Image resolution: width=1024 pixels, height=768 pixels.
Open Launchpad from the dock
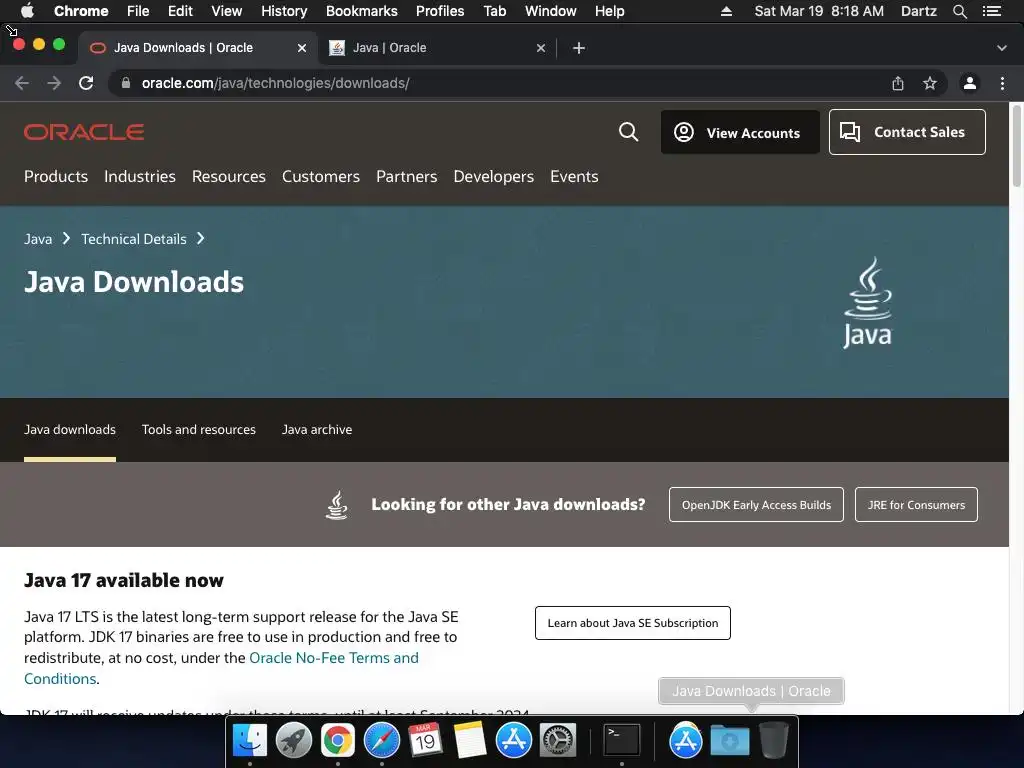pos(293,741)
